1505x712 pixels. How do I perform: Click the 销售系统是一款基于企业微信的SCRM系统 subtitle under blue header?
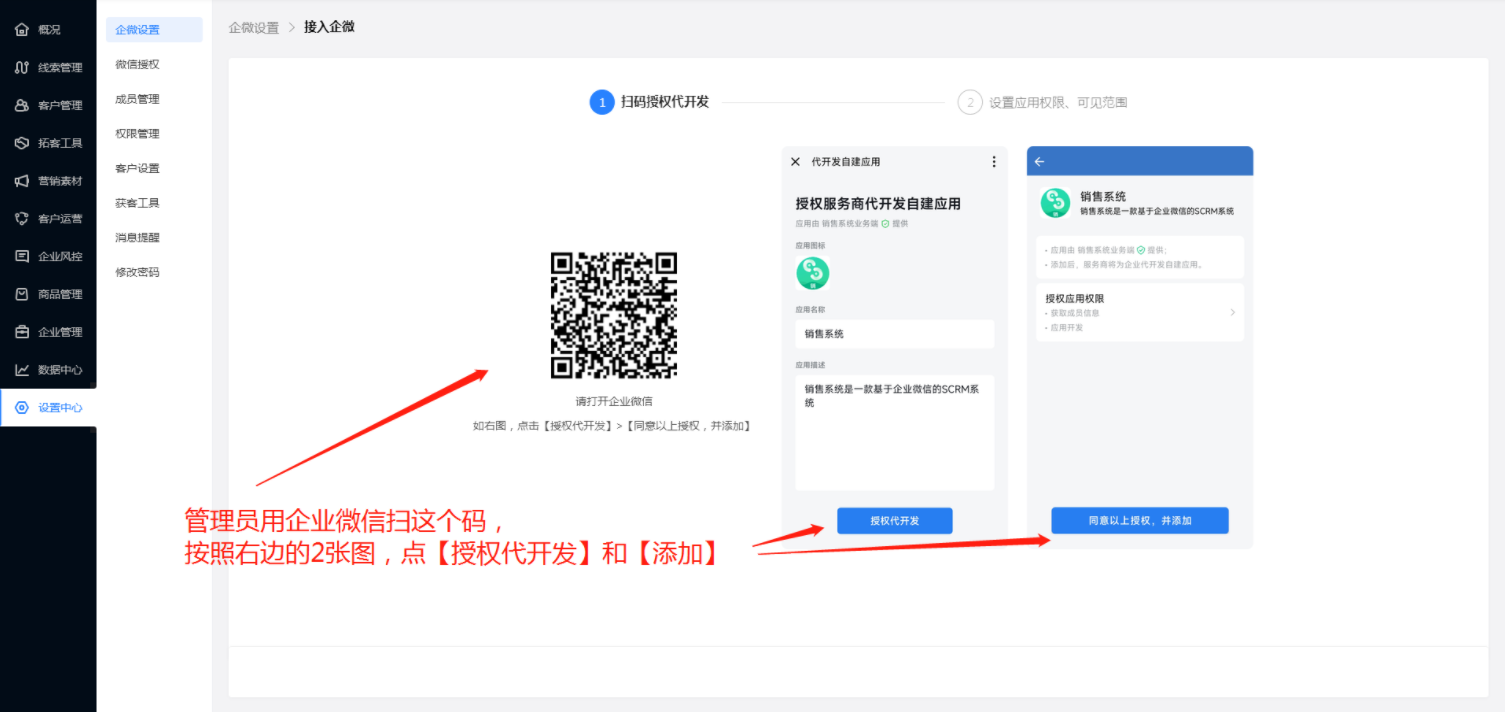pyautogui.click(x=1157, y=212)
